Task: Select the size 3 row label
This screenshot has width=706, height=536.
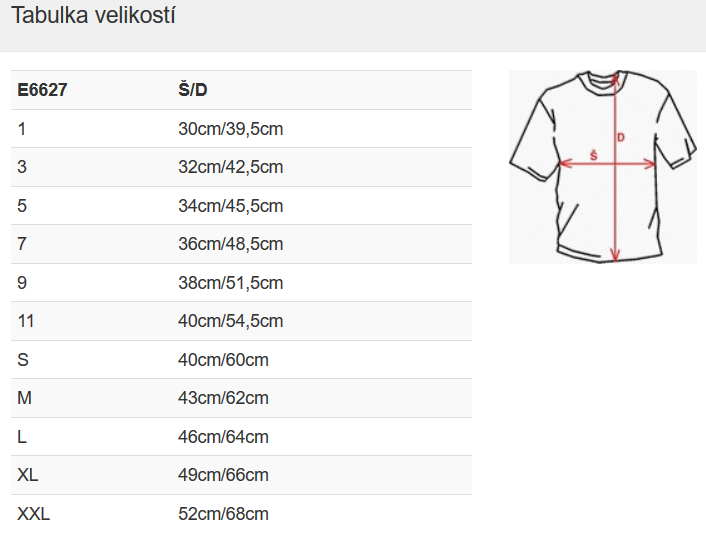Action: (22, 167)
